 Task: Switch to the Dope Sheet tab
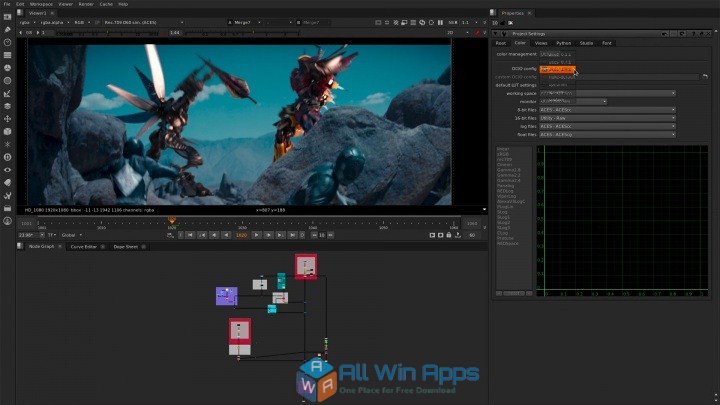click(x=125, y=247)
